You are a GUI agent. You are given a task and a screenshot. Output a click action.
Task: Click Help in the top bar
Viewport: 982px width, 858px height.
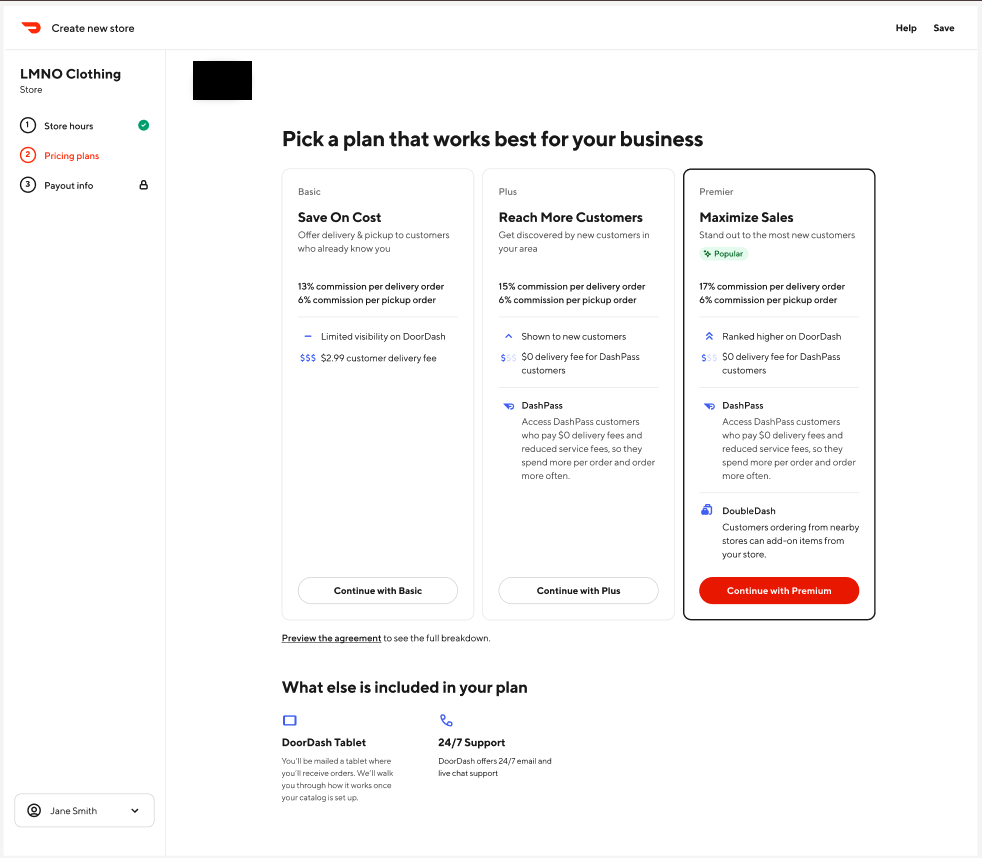tap(906, 28)
